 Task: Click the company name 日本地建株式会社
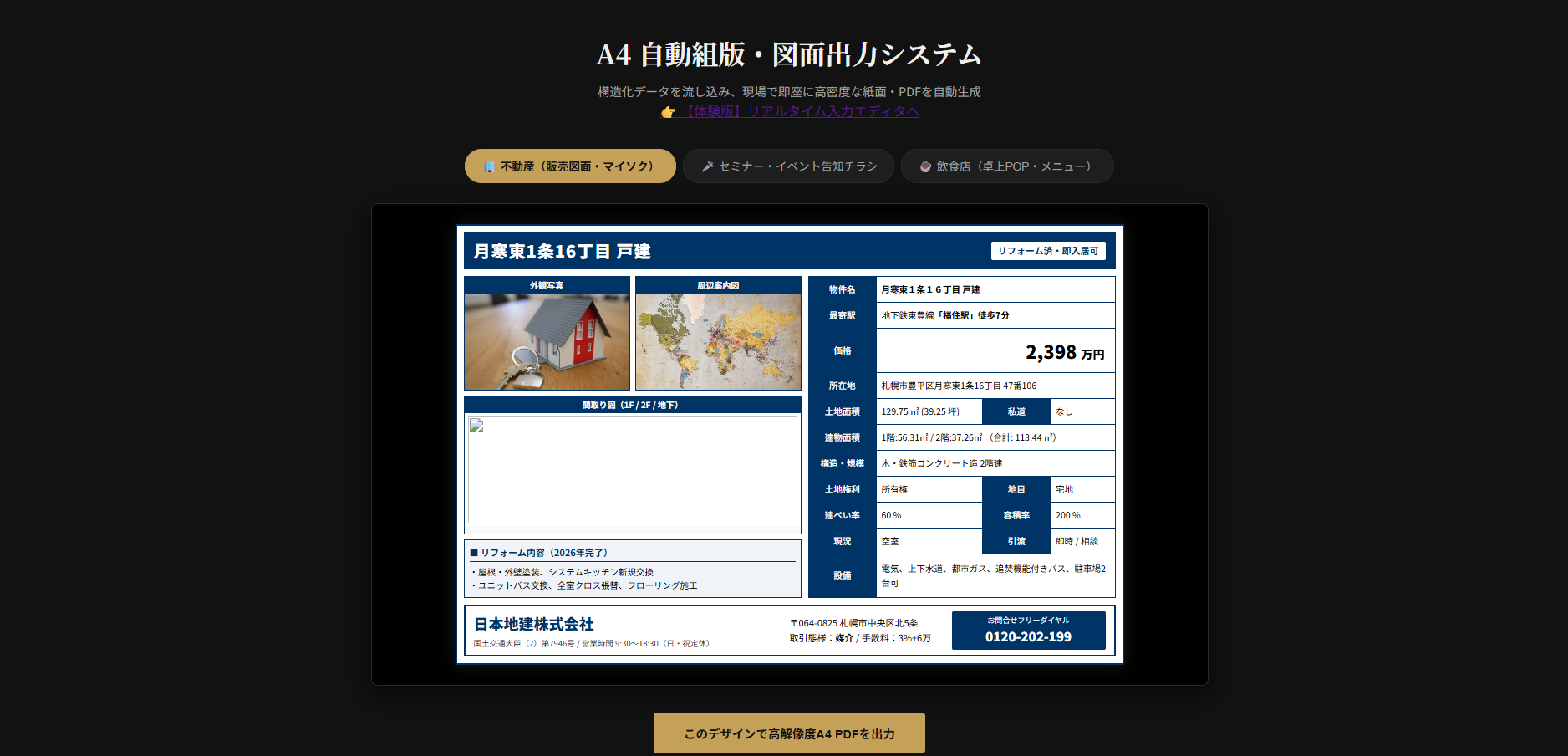[x=533, y=625]
